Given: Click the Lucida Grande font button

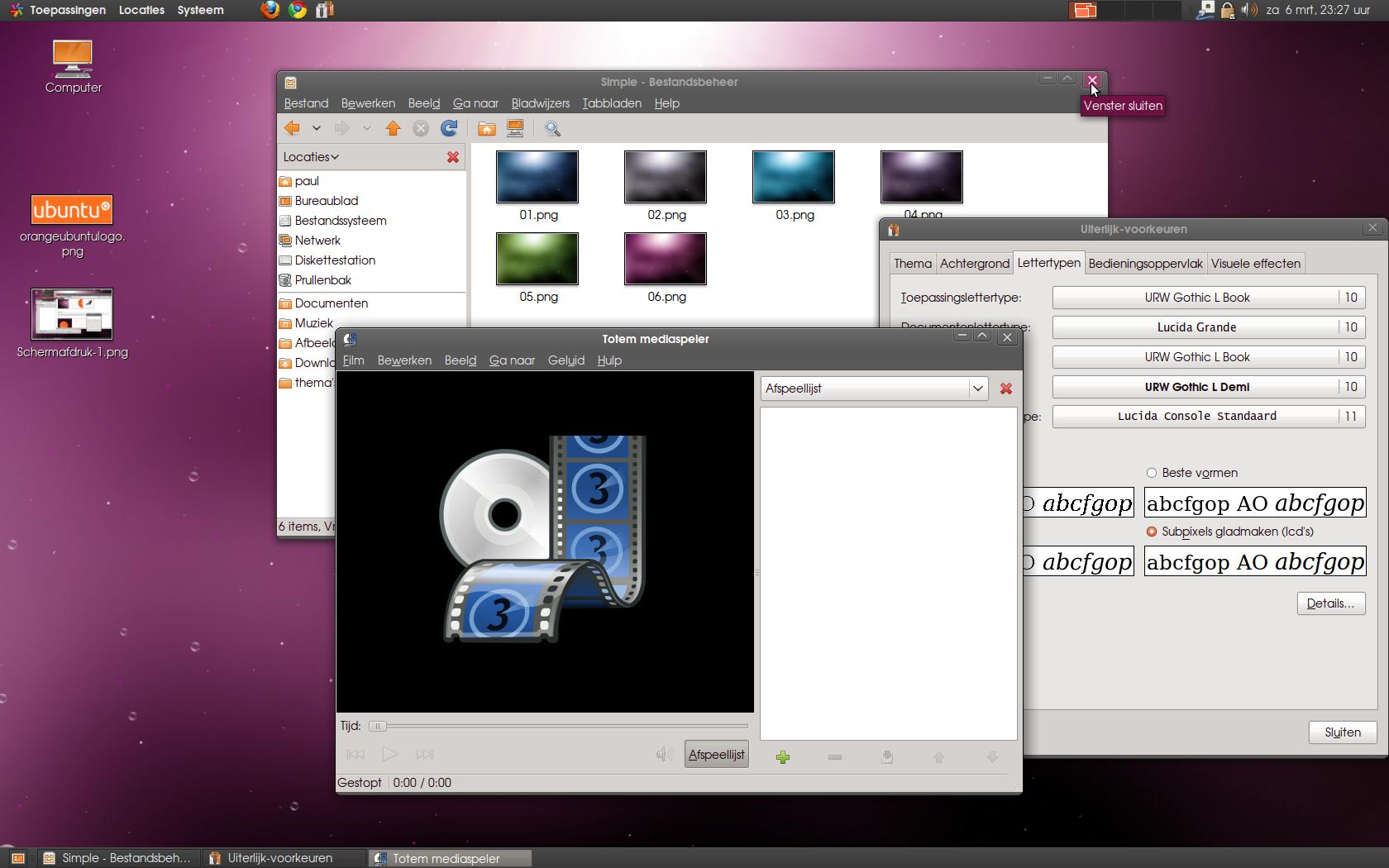Looking at the screenshot, I should pyautogui.click(x=1209, y=327).
